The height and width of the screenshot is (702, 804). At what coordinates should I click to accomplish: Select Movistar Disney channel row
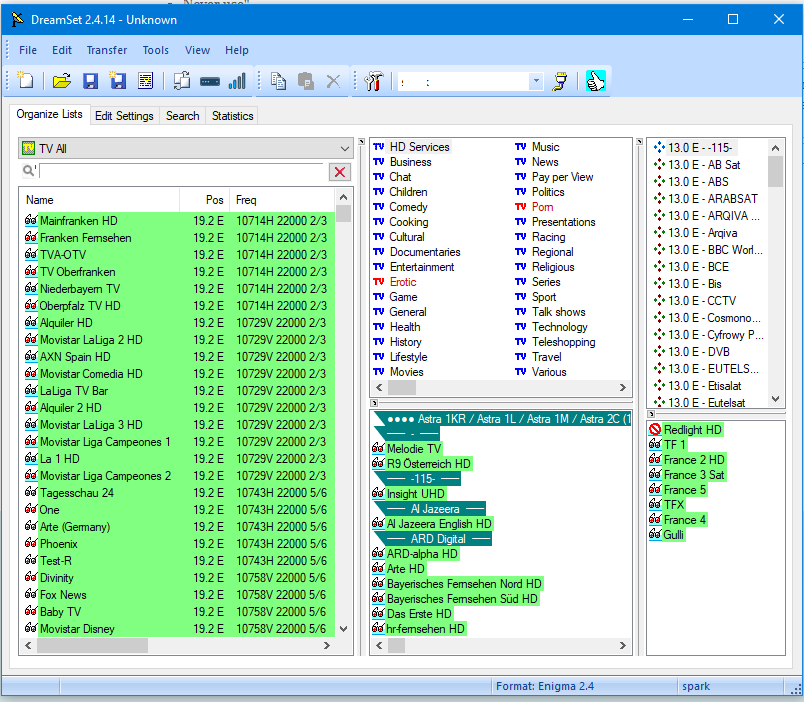pyautogui.click(x=177, y=629)
